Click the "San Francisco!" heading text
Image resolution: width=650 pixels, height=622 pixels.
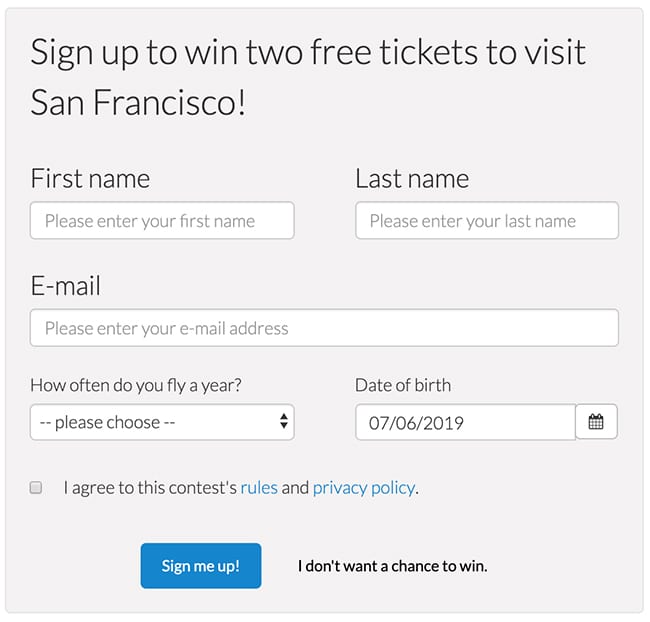coord(138,102)
